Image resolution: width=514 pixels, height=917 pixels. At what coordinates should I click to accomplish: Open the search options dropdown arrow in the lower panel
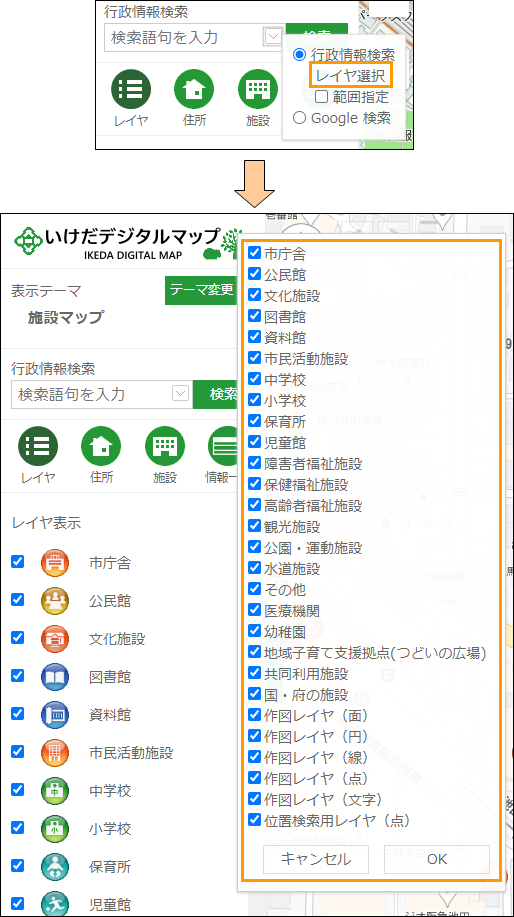coord(181,393)
